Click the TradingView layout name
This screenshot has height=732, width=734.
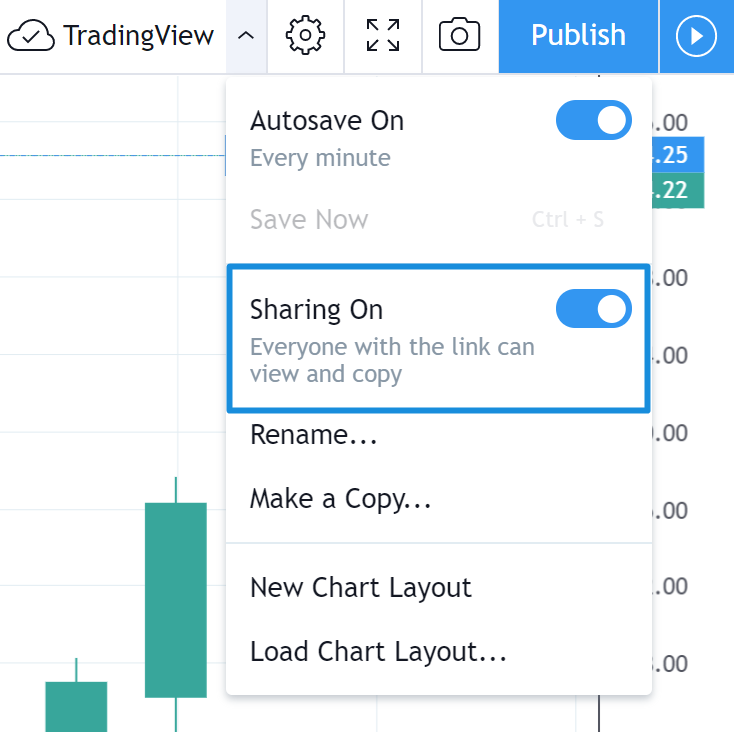(138, 37)
